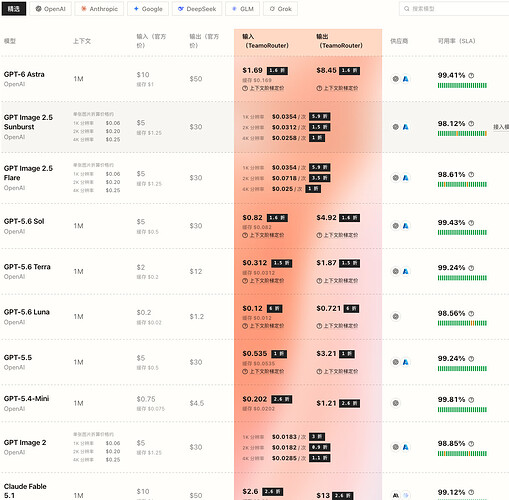Click OpenAI provider icon in GPT-5.5 row
The width and height of the screenshot is (509, 500).
pyautogui.click(x=395, y=362)
